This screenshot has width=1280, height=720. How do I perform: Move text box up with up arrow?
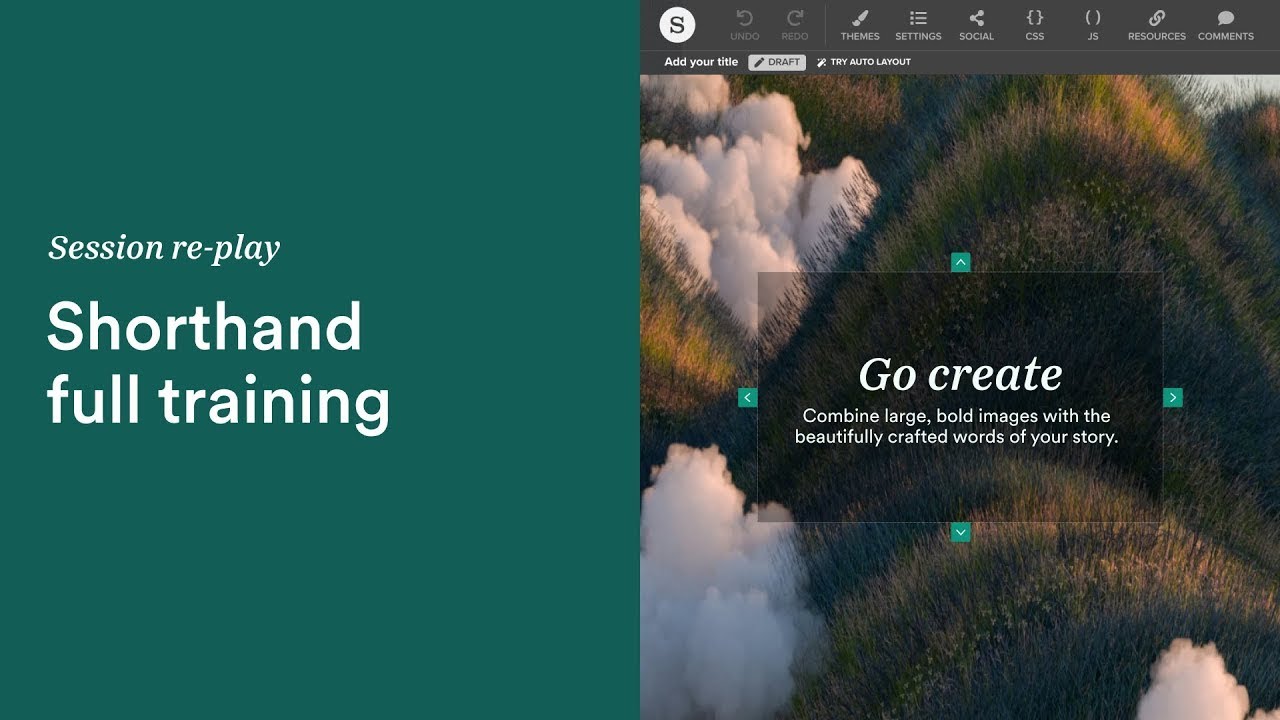[961, 262]
